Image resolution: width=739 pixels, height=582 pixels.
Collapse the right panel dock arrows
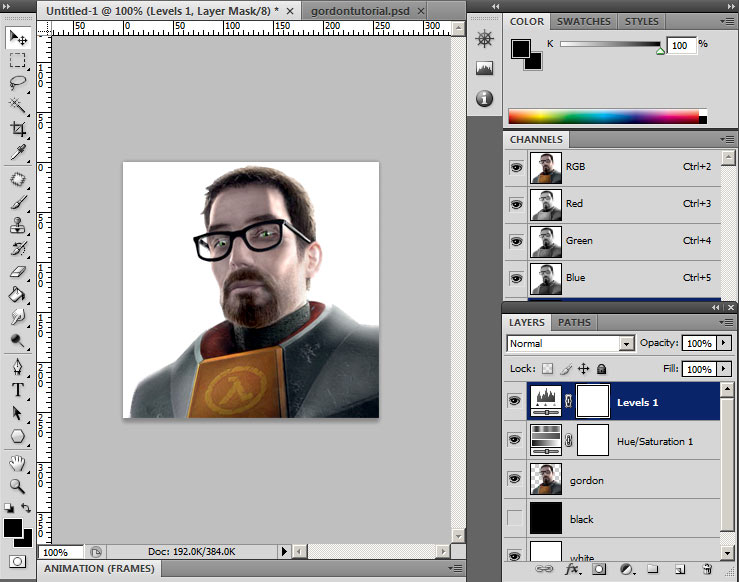[729, 6]
